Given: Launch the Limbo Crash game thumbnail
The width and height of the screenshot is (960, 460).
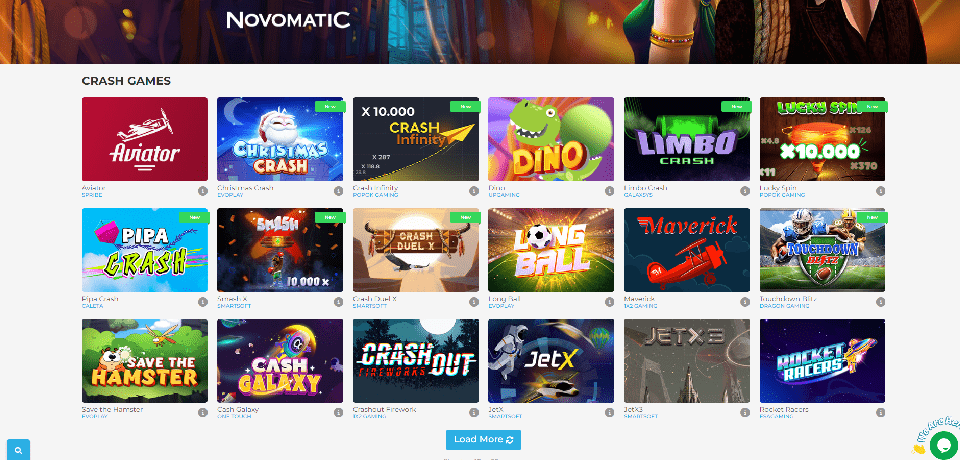Looking at the screenshot, I should (687, 139).
